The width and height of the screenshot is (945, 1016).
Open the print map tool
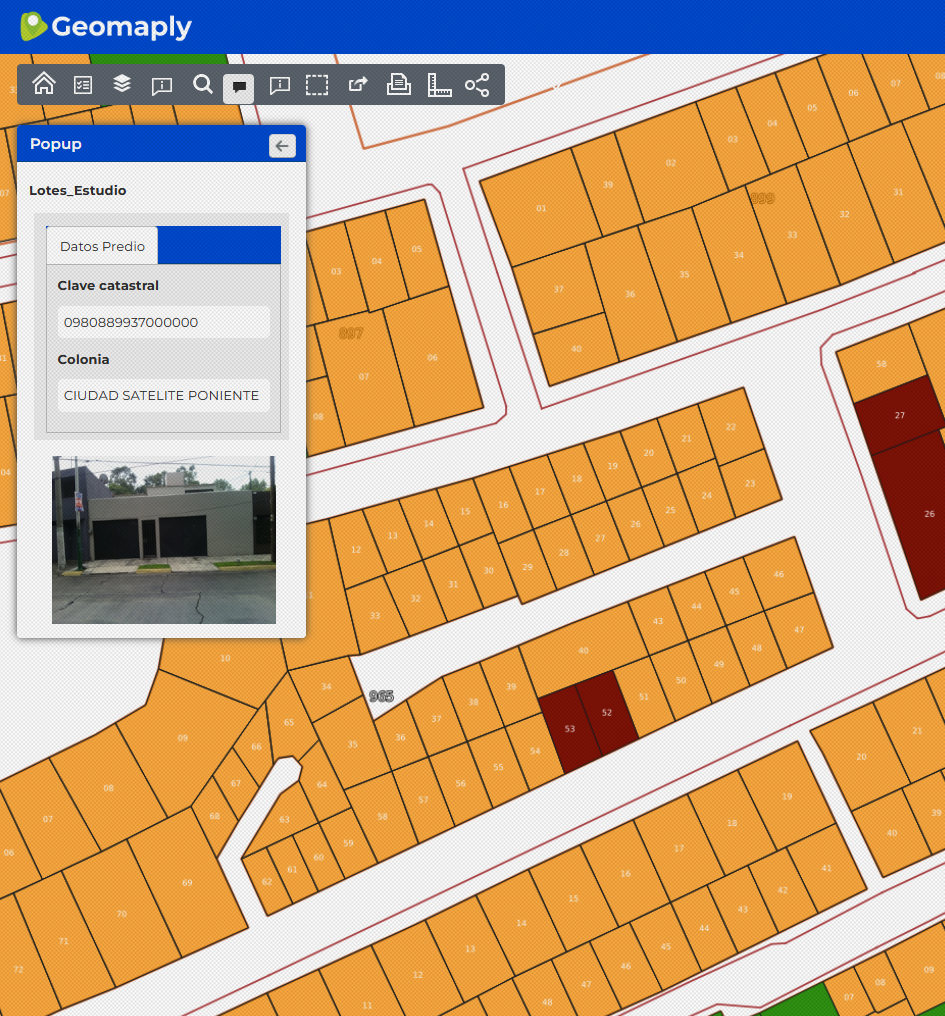point(399,85)
